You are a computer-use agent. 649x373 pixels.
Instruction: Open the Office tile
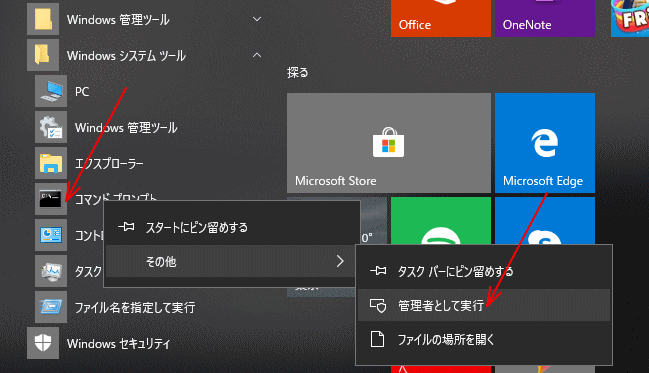tap(441, 18)
